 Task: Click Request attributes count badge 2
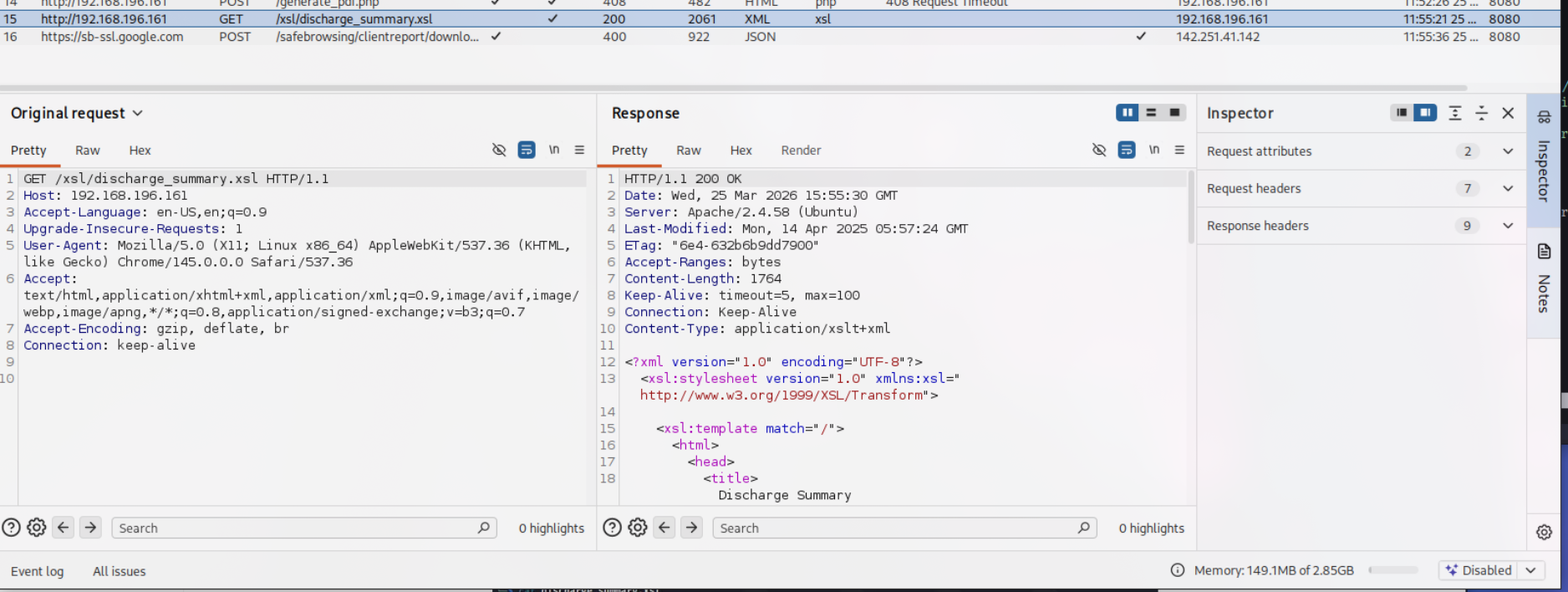pos(1467,151)
